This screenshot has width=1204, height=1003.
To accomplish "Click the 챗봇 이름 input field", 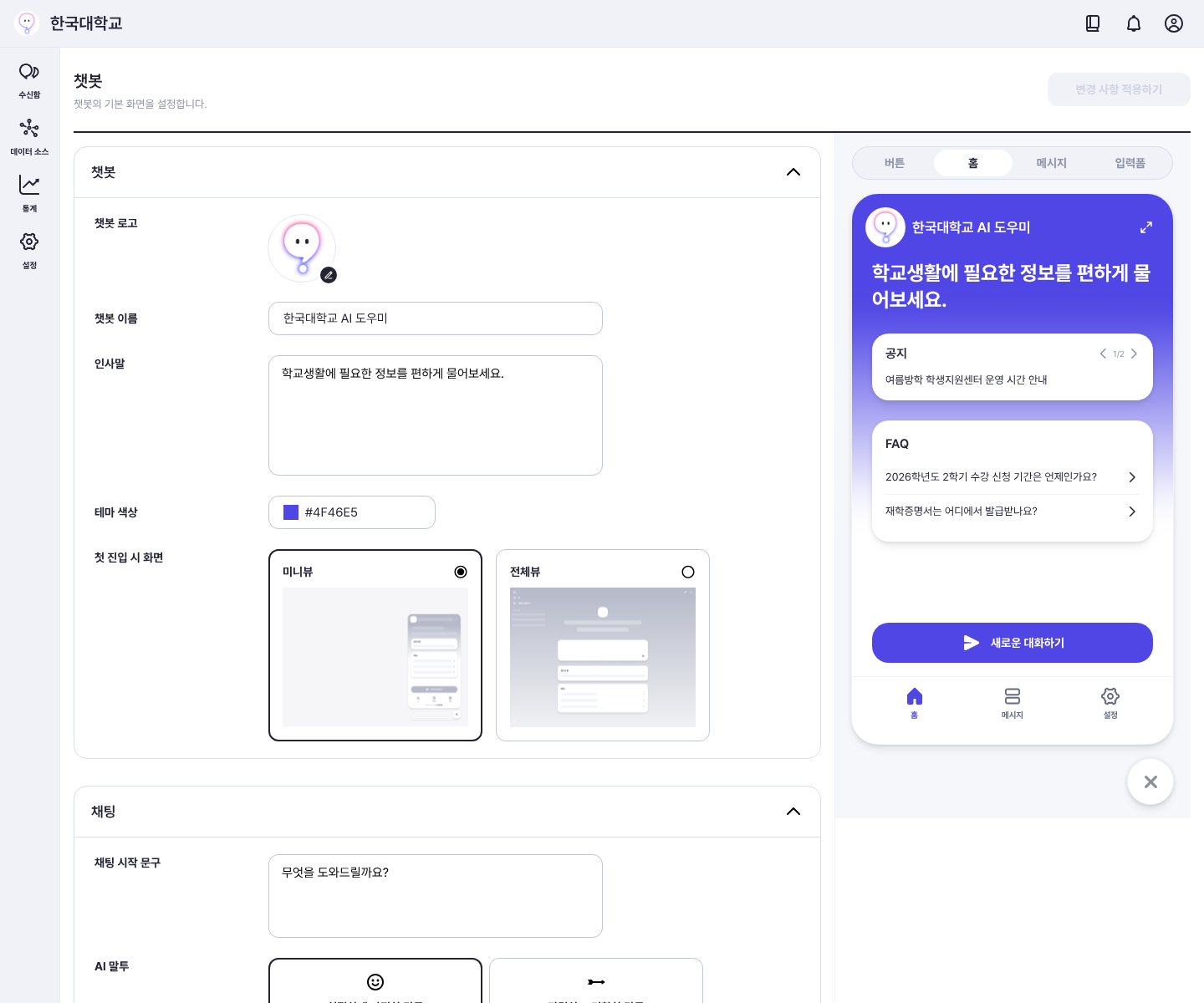I will pos(436,318).
